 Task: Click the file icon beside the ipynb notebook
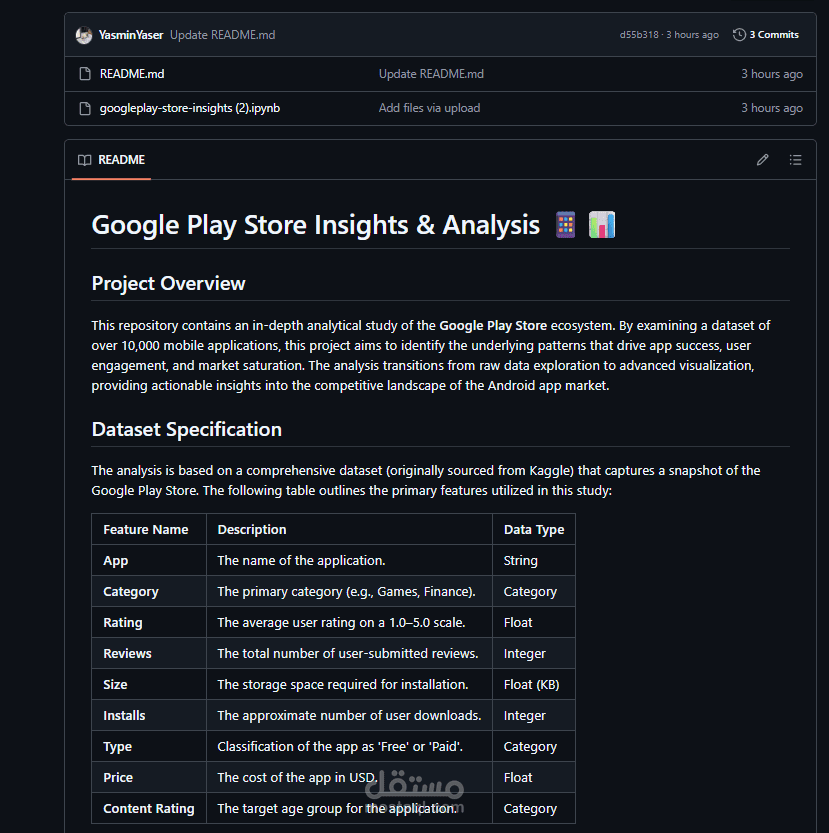85,107
